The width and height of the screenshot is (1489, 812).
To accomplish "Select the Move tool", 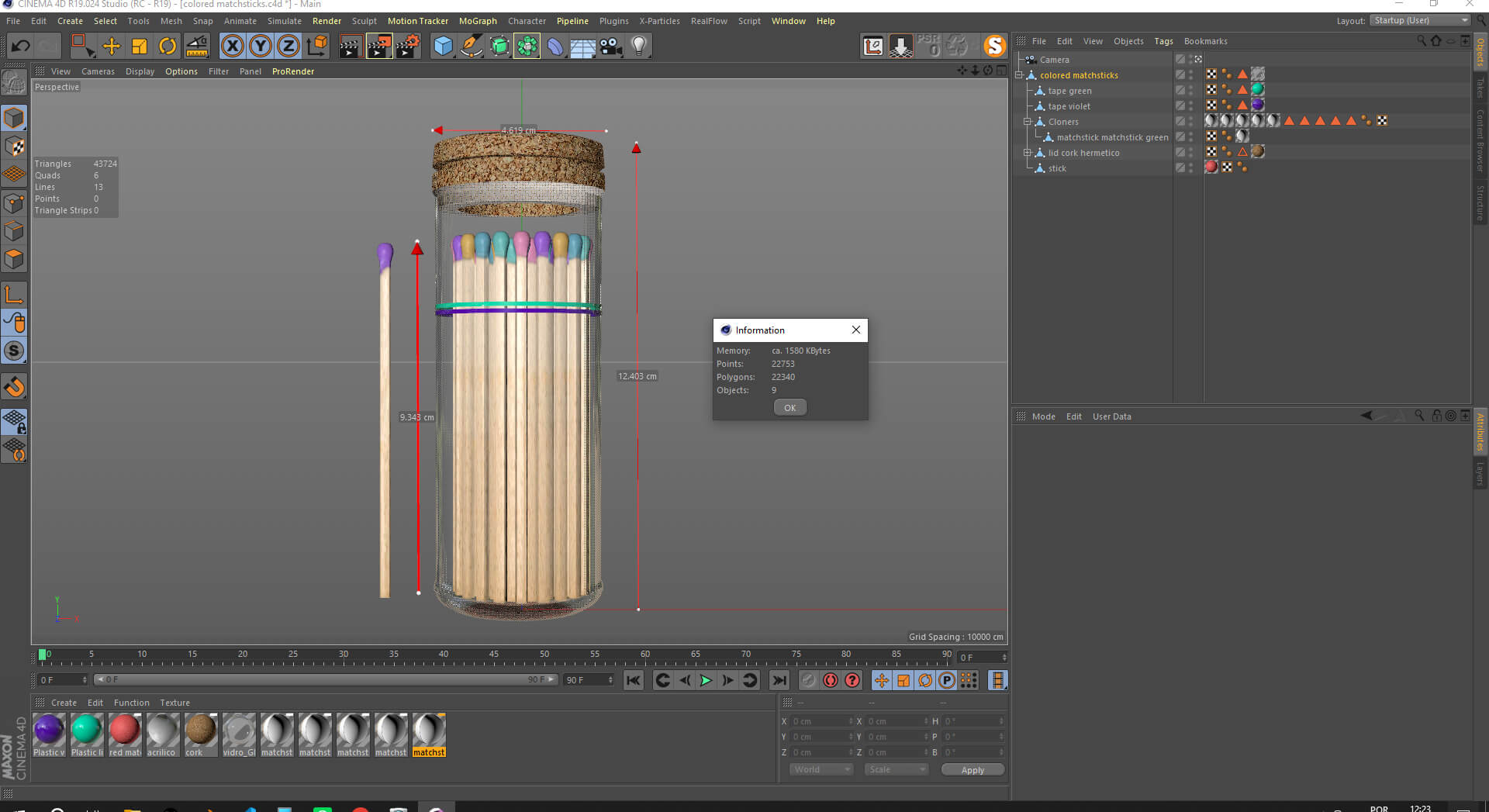I will [x=112, y=47].
